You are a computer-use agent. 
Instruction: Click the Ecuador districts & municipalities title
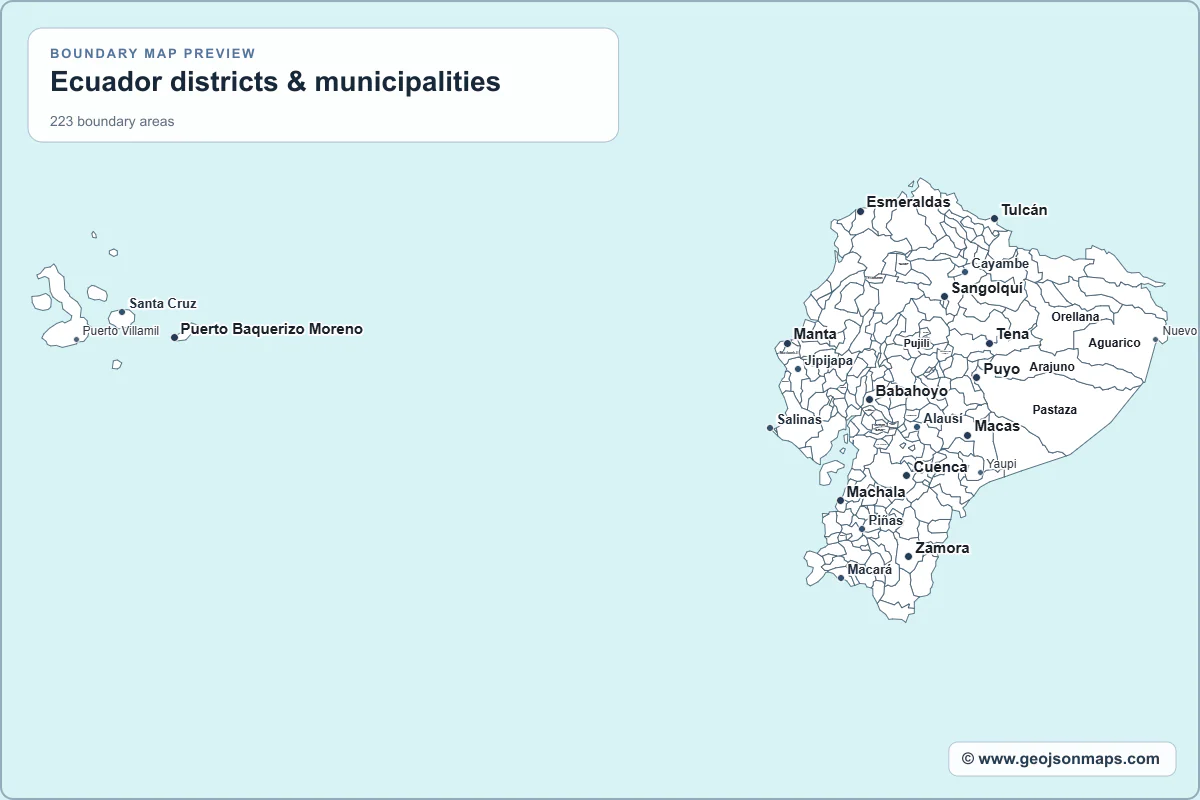[275, 81]
